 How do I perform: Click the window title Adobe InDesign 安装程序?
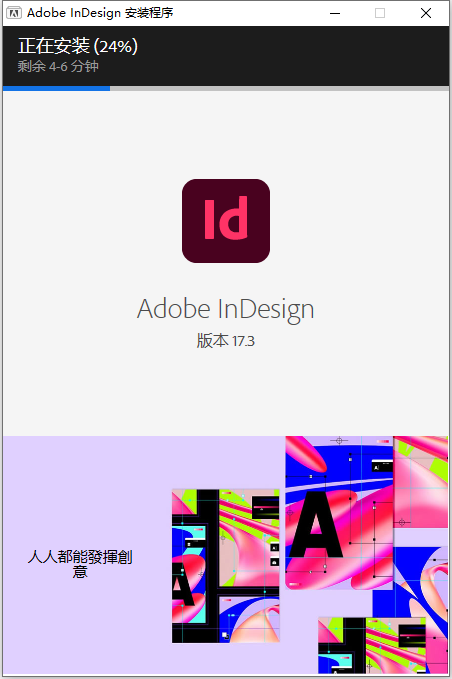(x=100, y=13)
